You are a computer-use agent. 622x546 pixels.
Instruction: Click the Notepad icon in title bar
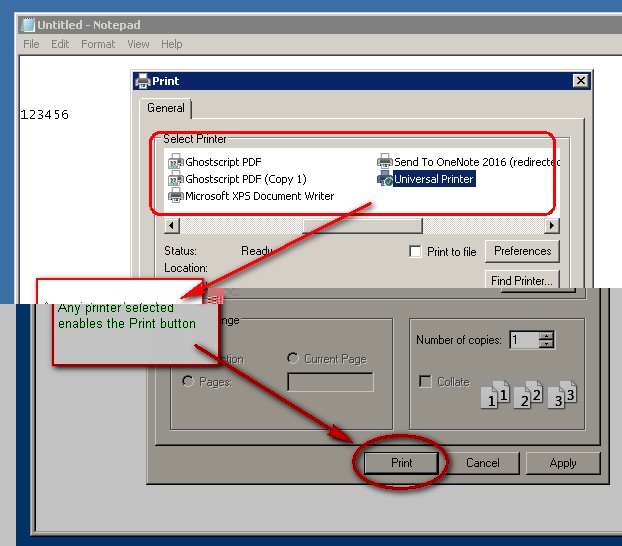28,24
